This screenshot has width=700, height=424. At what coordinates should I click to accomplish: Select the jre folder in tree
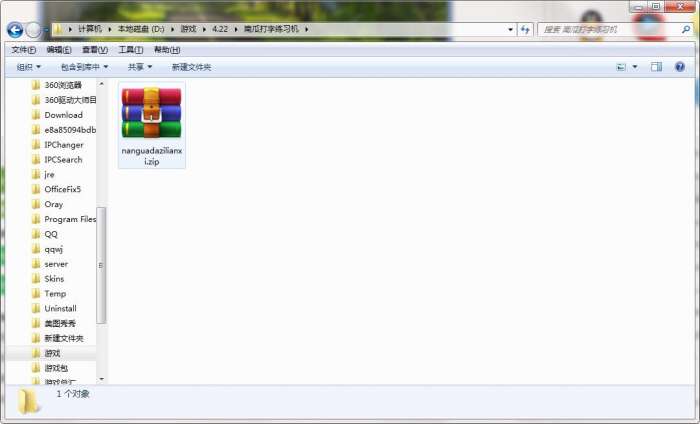pyautogui.click(x=49, y=175)
